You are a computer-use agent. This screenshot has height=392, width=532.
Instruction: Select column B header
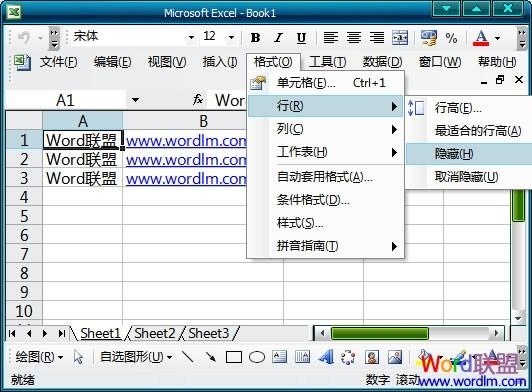(203, 121)
